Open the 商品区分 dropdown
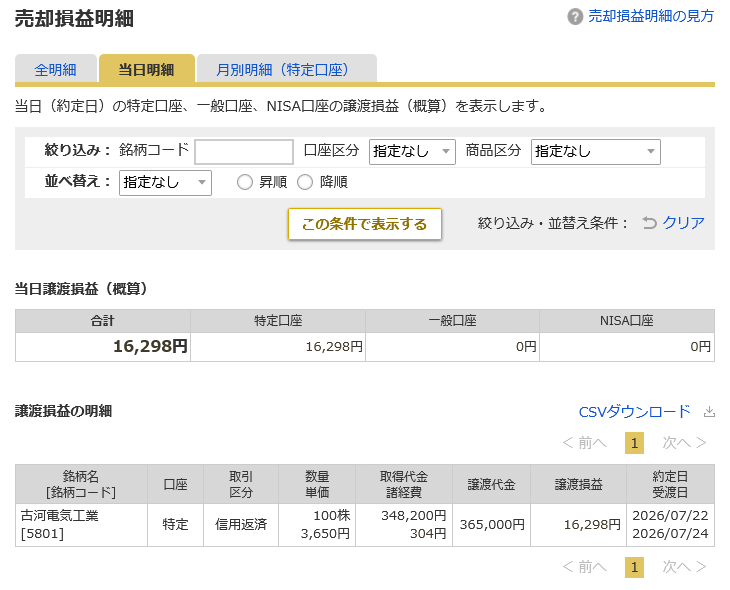The width and height of the screenshot is (730, 590). (x=595, y=152)
